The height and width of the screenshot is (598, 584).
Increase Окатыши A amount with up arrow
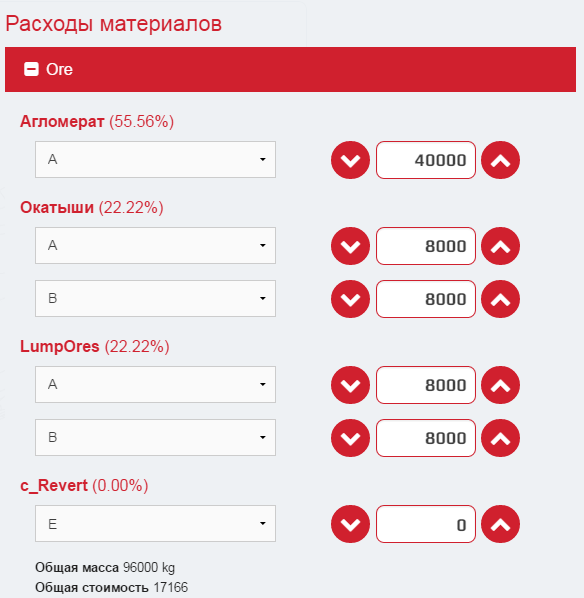pos(500,246)
